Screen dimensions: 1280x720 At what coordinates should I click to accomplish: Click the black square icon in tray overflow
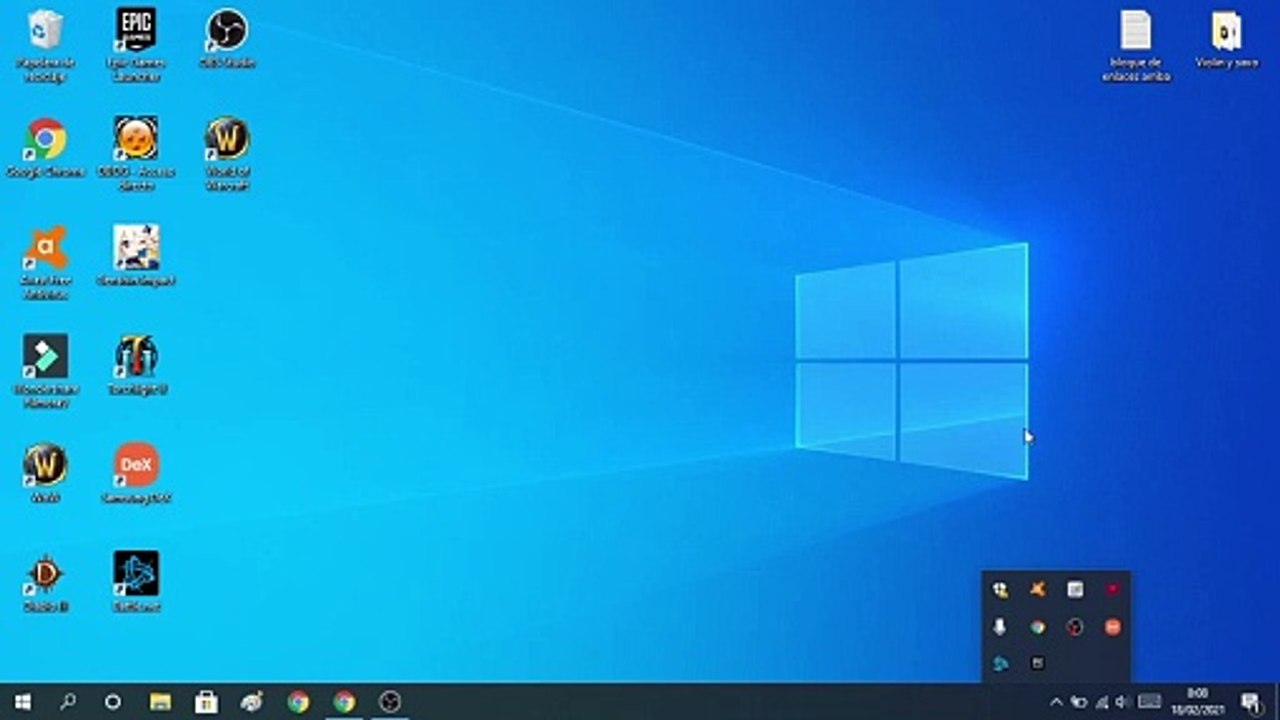coord(1037,663)
